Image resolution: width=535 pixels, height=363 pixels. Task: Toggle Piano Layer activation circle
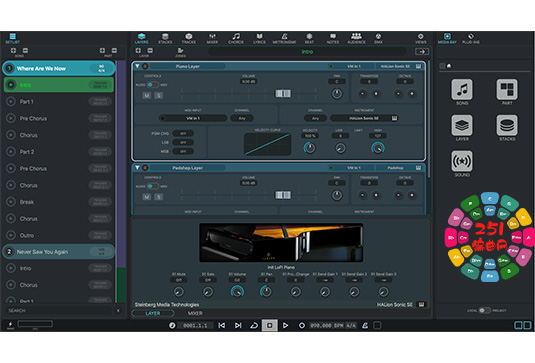[x=145, y=66]
